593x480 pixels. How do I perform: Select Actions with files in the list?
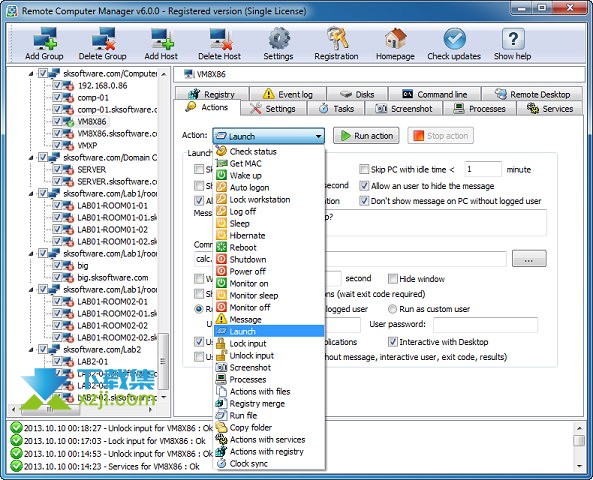[269, 391]
